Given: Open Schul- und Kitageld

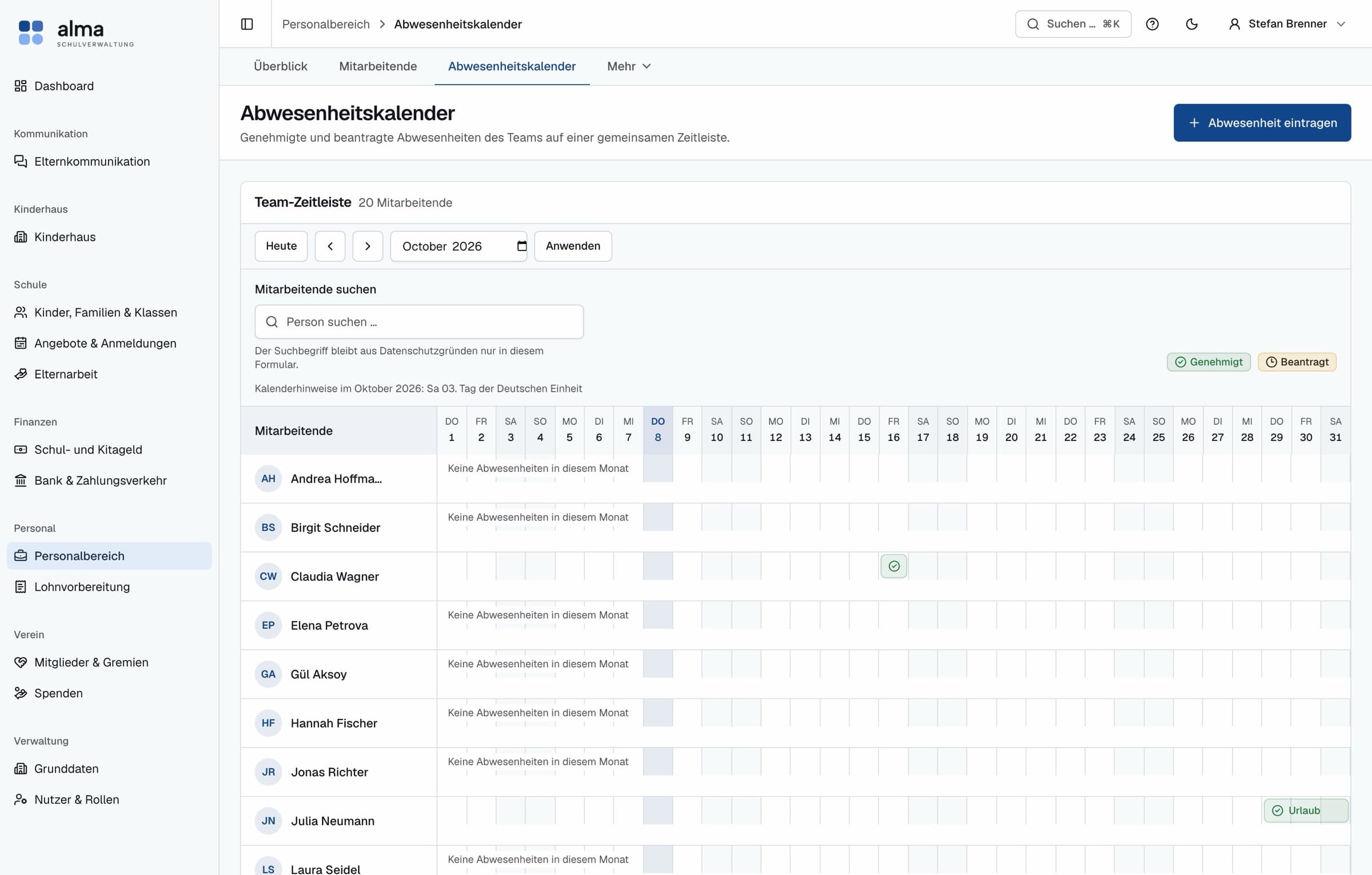Looking at the screenshot, I should coord(109,450).
